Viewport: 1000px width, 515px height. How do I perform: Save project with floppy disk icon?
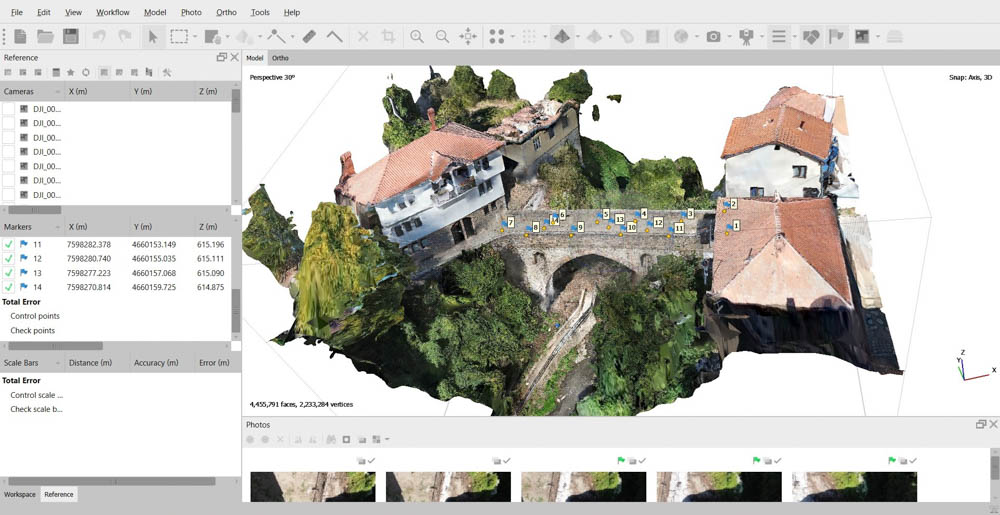click(71, 36)
